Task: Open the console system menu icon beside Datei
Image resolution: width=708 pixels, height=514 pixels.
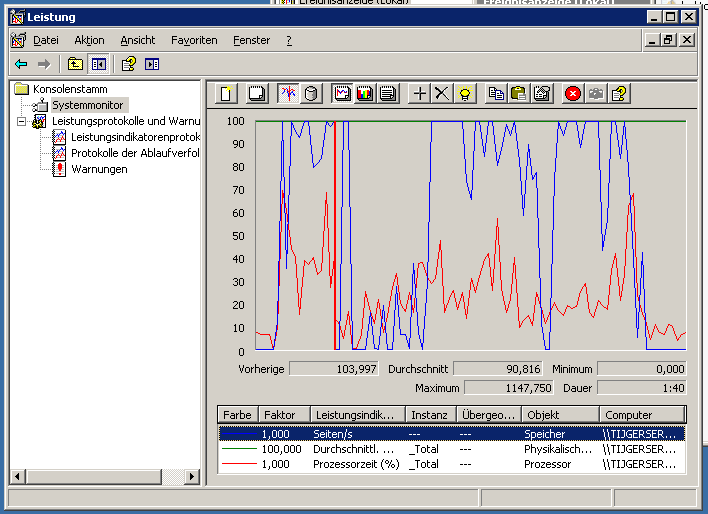Action: (18, 40)
